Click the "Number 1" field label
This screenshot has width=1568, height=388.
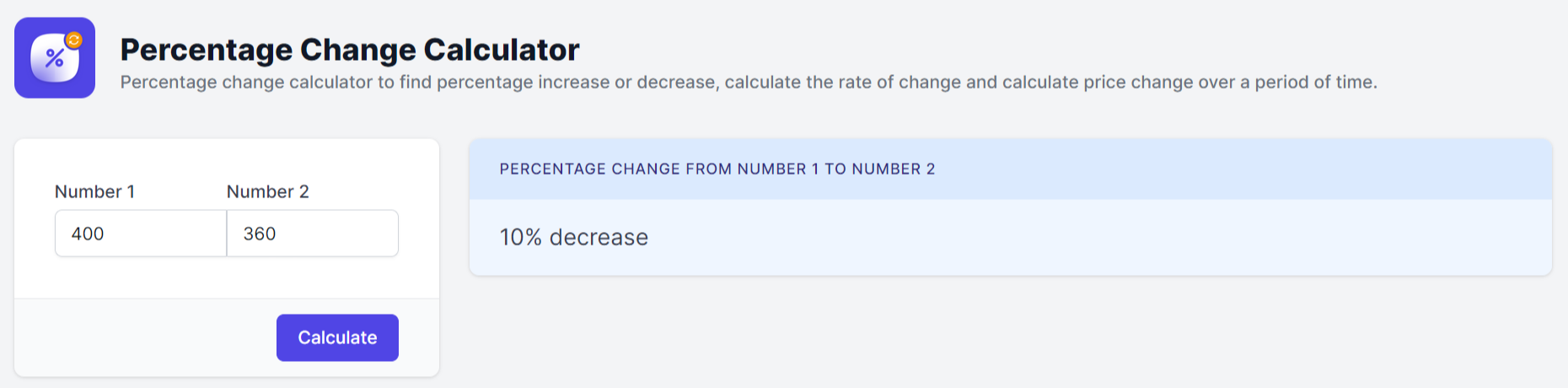pyautogui.click(x=94, y=191)
